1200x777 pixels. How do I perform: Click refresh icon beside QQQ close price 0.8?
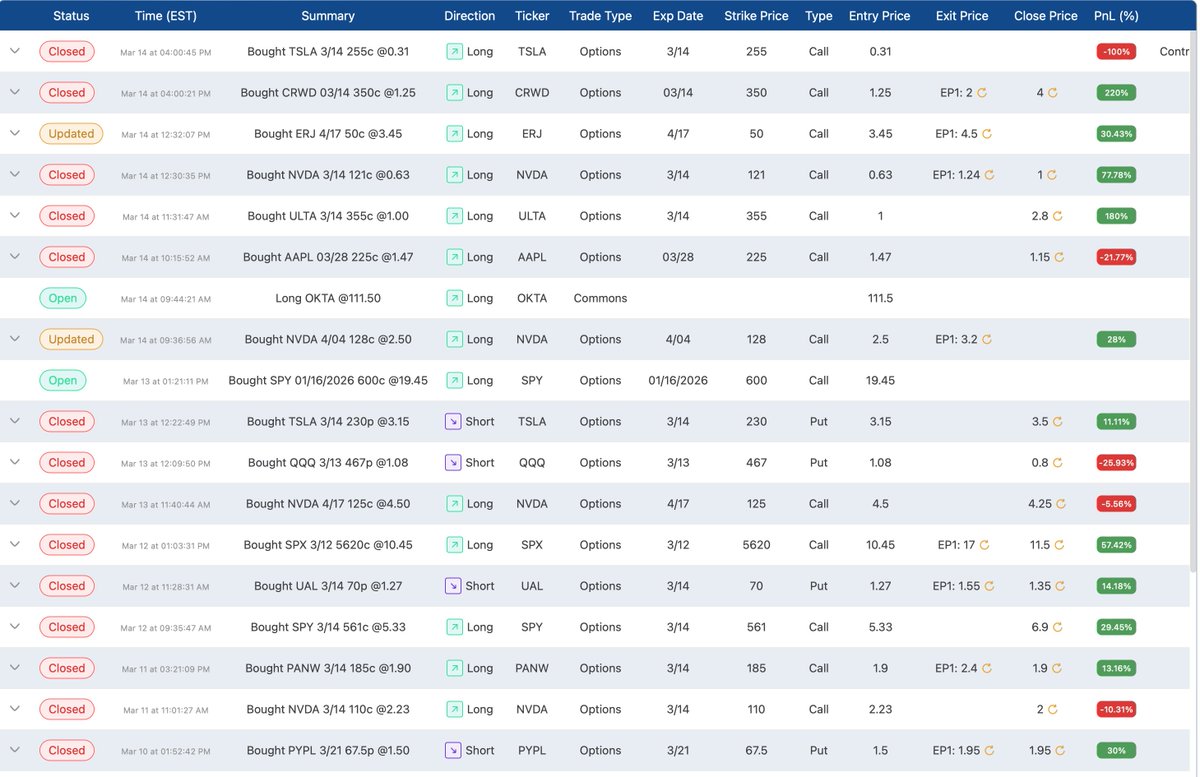(x=1058, y=463)
